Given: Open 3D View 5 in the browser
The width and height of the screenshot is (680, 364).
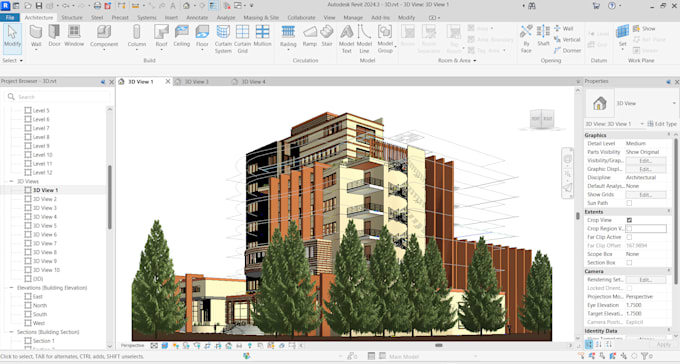Looking at the screenshot, I should 45,226.
